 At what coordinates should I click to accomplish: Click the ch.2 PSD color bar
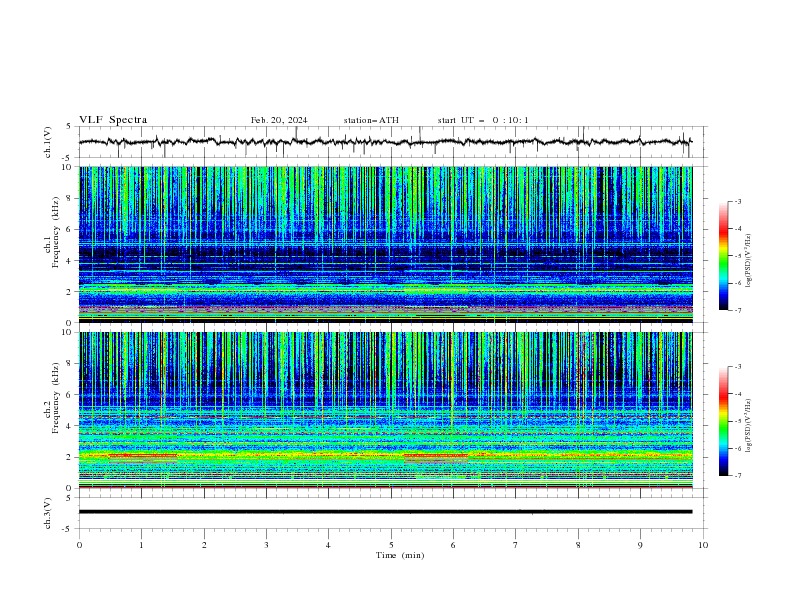pos(723,421)
